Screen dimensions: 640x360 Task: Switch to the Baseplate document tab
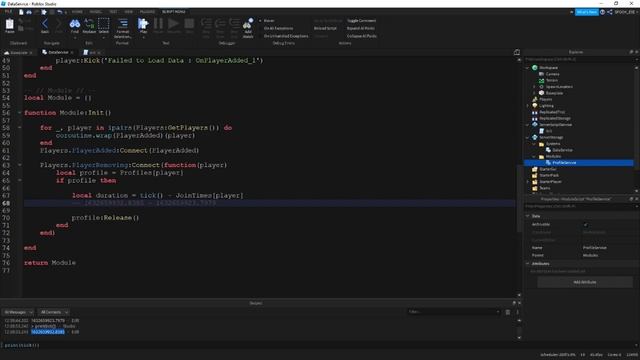[18, 53]
